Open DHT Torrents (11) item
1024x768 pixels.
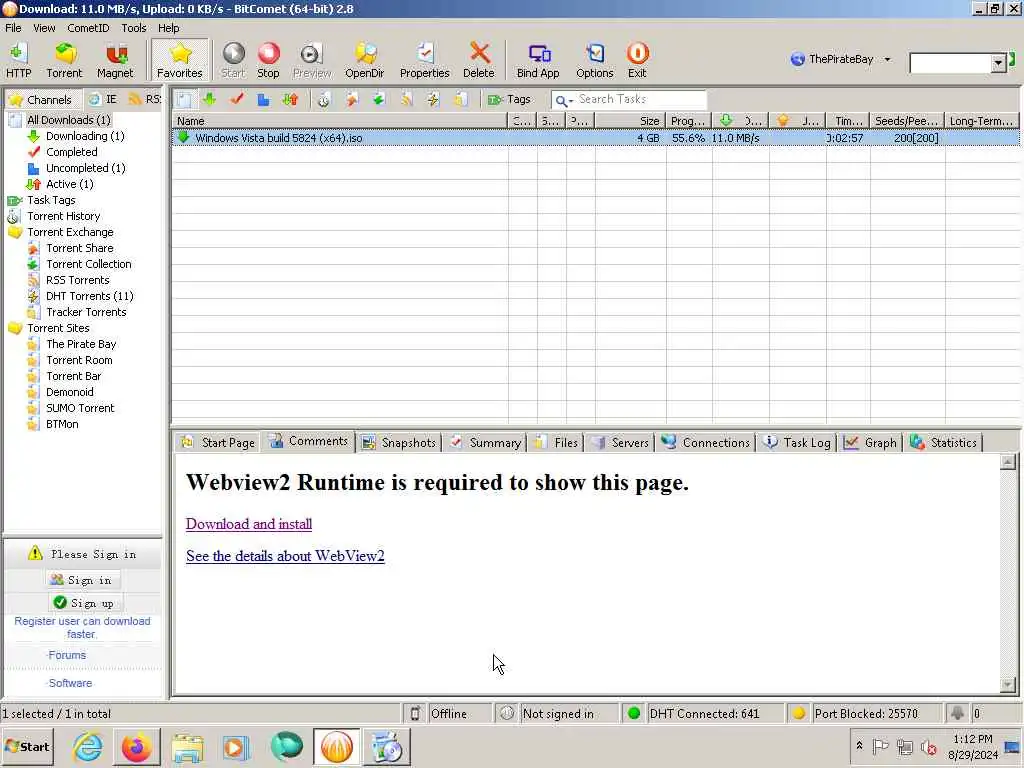click(89, 296)
